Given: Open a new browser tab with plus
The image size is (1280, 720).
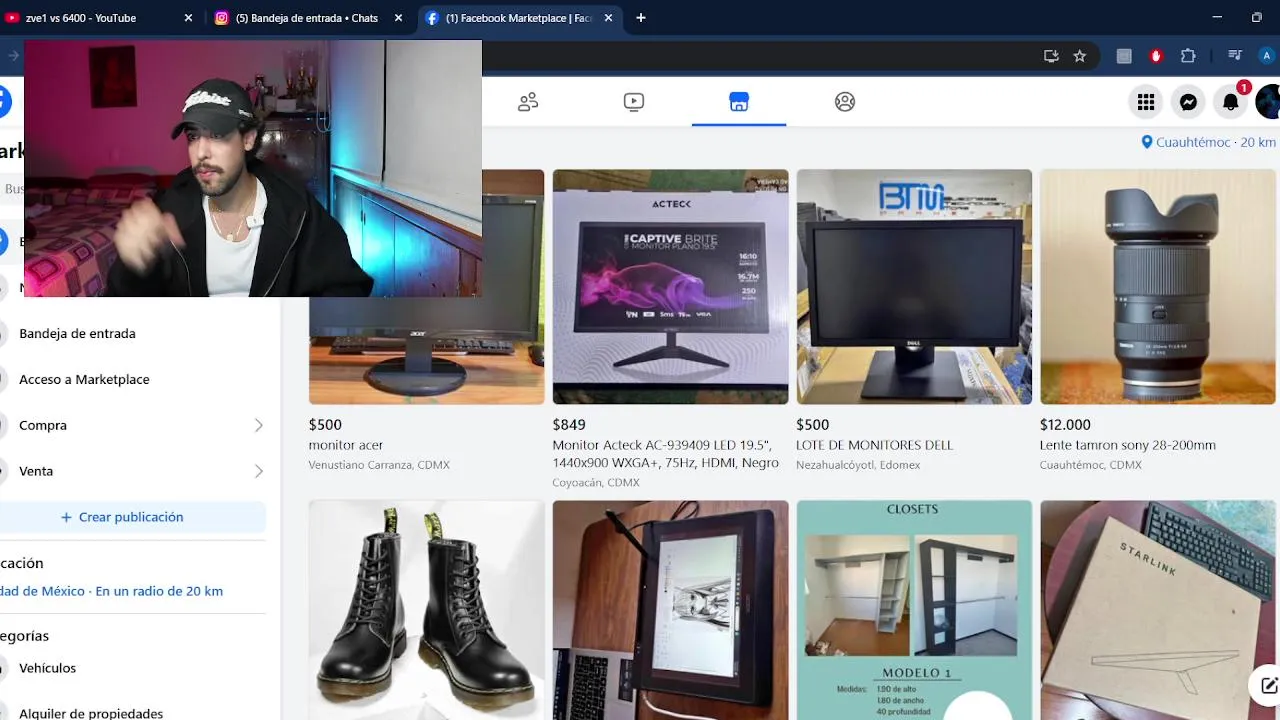Looking at the screenshot, I should click(x=641, y=18).
